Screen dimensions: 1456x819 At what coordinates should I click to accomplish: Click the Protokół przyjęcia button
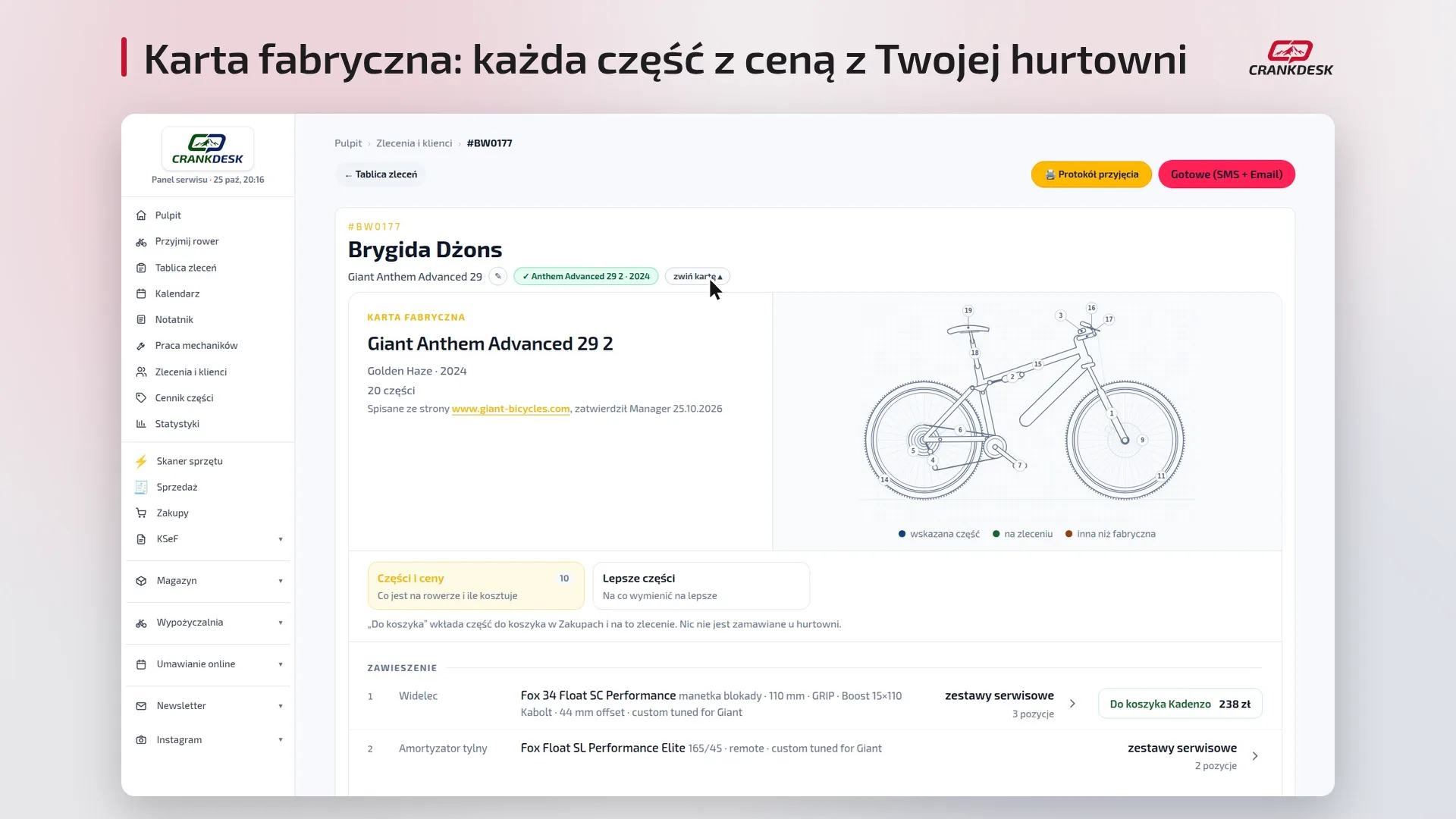[x=1091, y=174]
